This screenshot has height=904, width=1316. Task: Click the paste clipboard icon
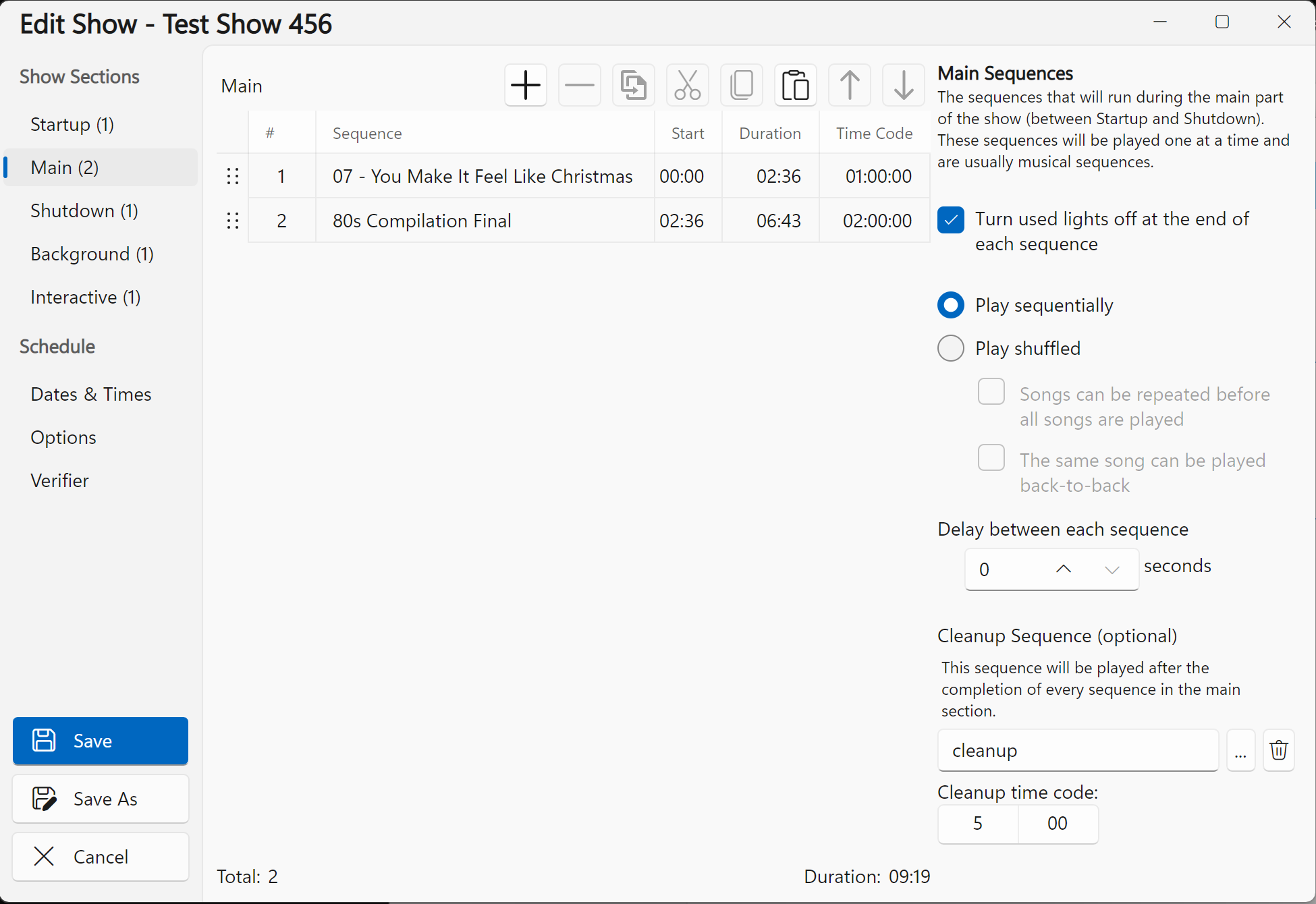point(795,86)
